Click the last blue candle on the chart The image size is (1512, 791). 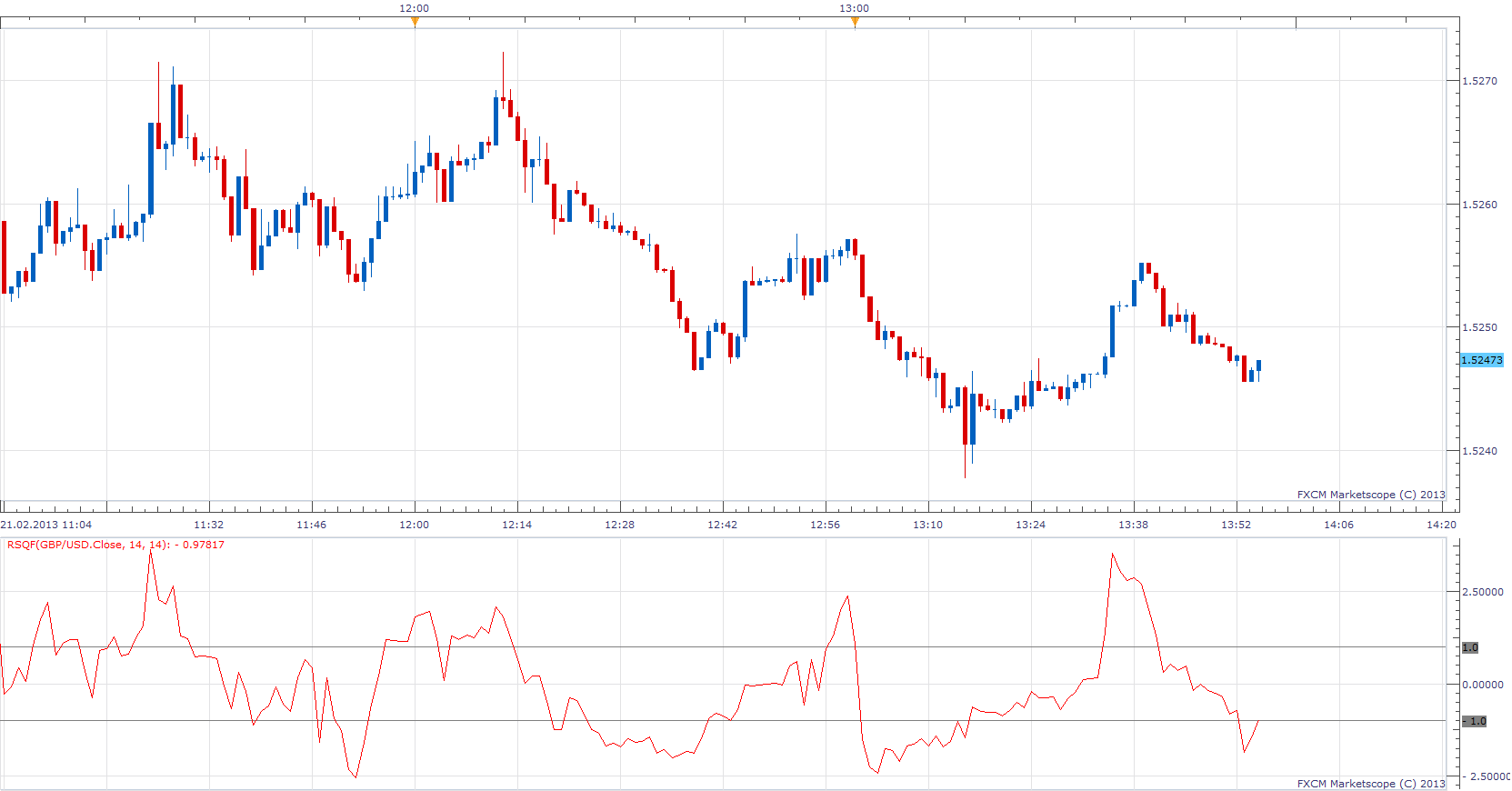(1259, 365)
